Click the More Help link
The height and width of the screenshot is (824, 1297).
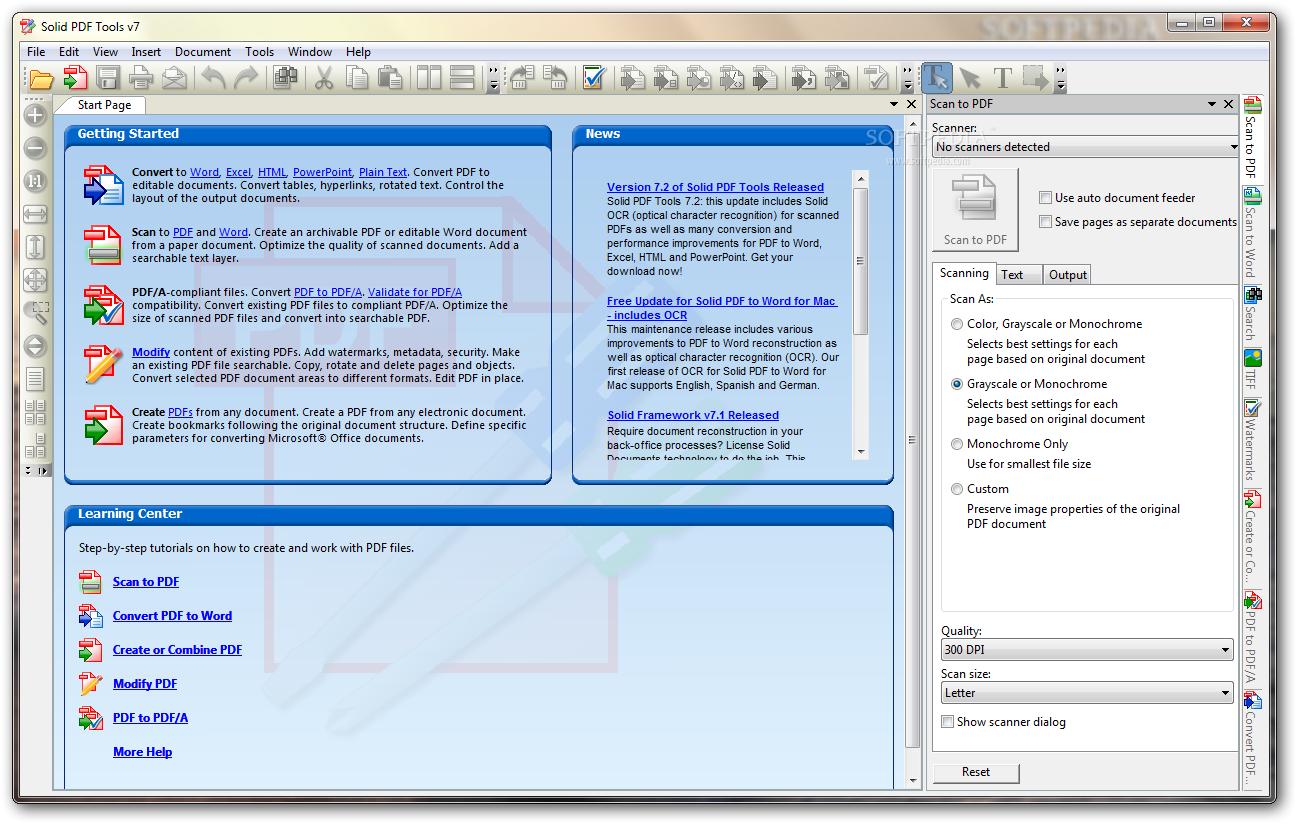tap(142, 752)
